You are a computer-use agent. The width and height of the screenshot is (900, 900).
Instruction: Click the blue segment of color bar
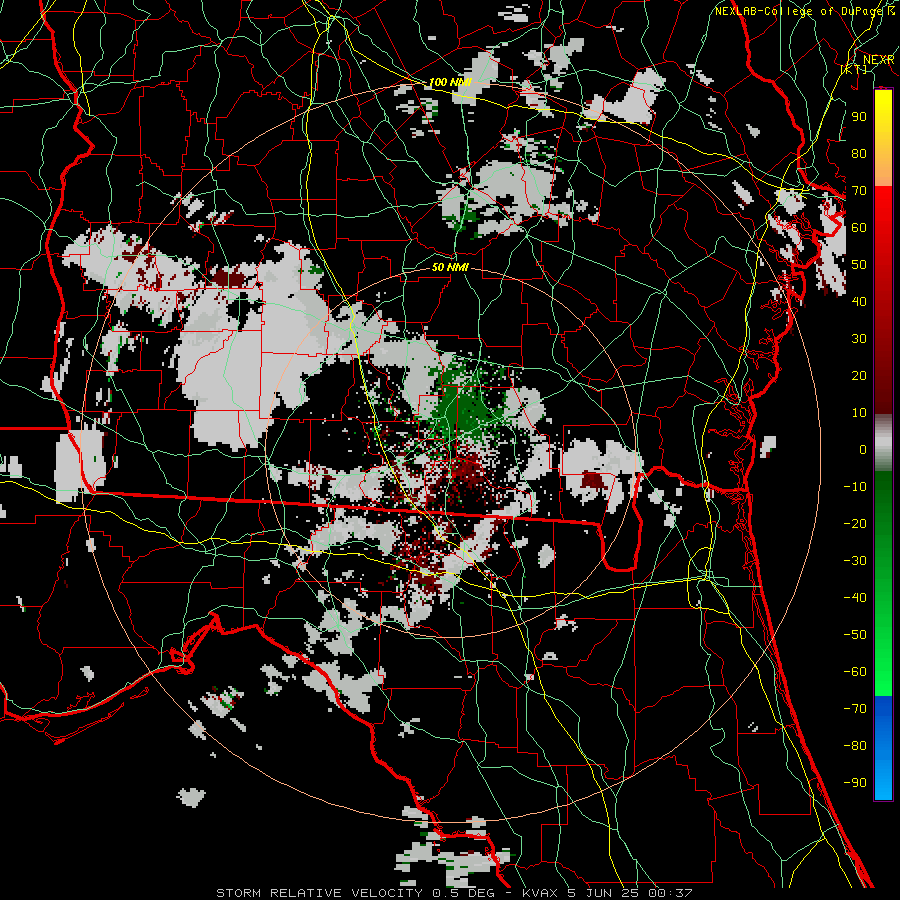883,748
